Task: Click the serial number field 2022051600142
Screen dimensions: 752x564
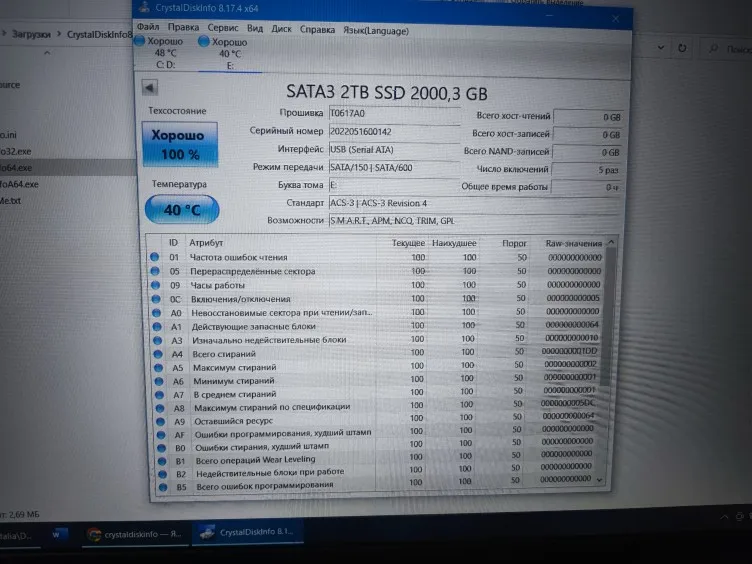Action: click(394, 132)
